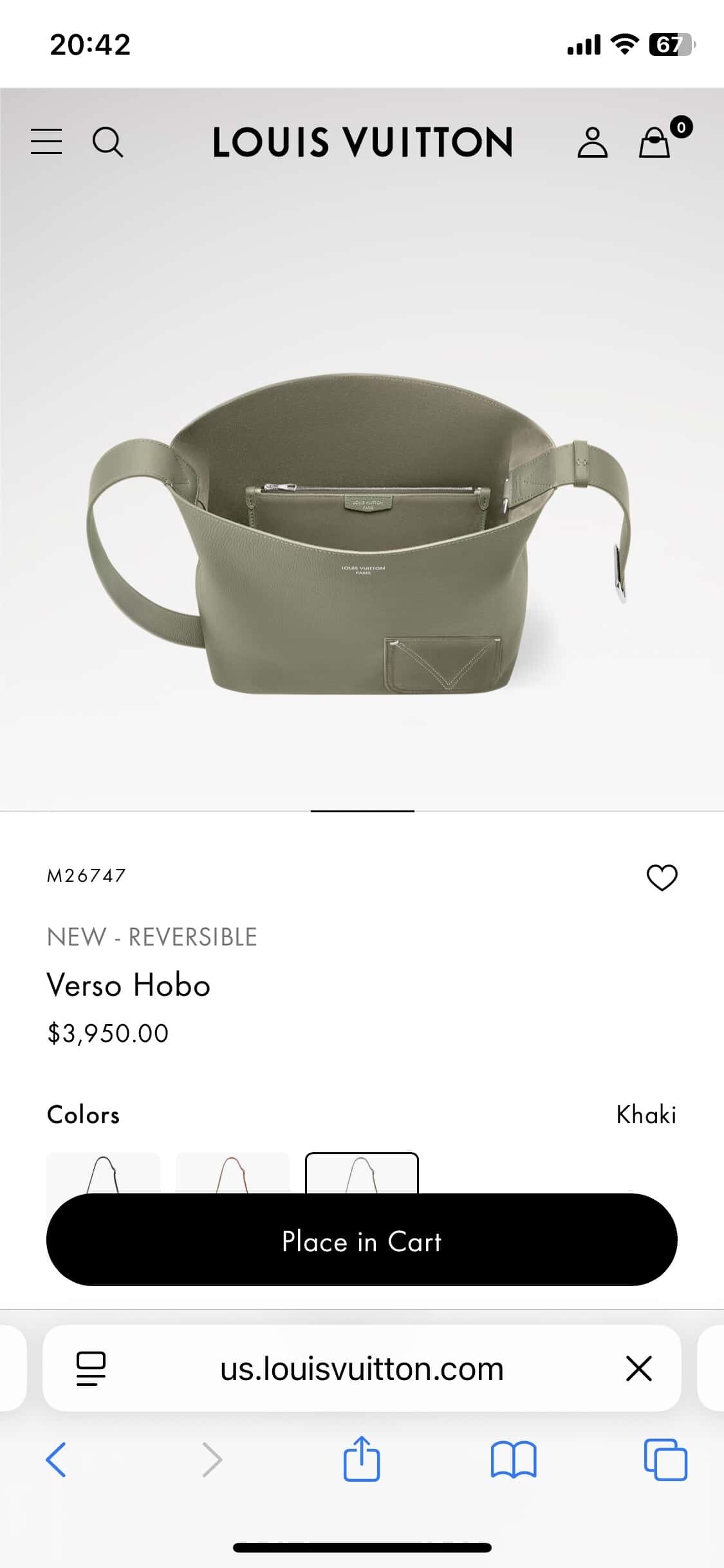Select the first black color swatch
Viewport: 724px width, 1568px height.
pos(103,1173)
